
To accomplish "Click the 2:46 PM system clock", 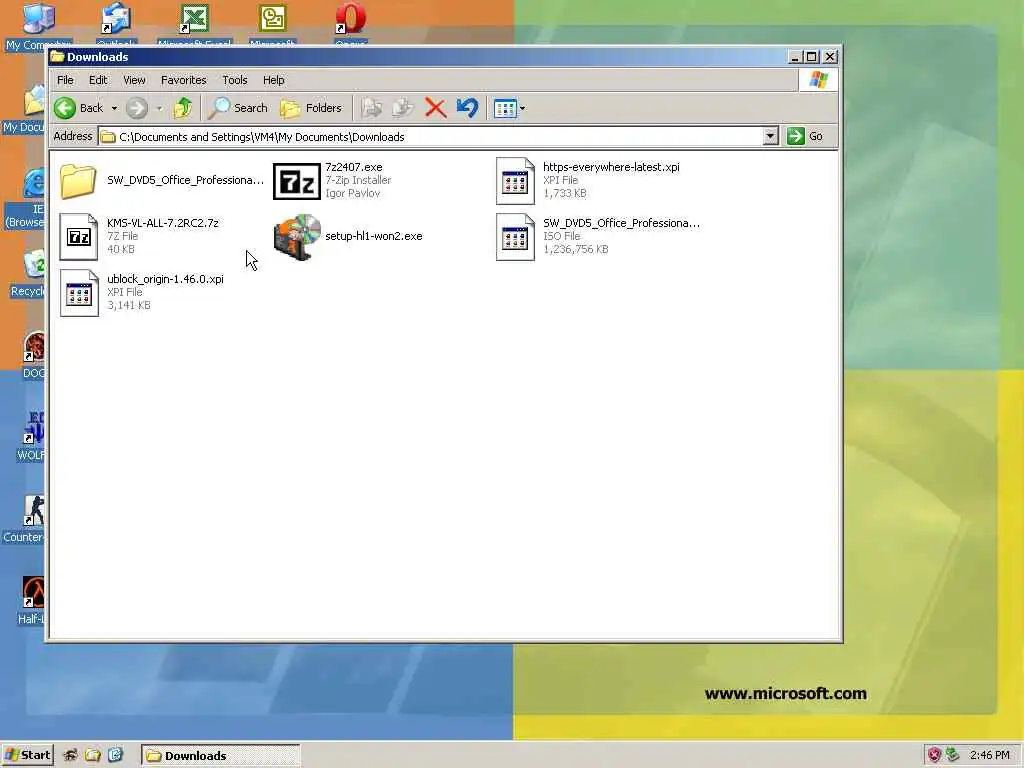I will point(989,755).
